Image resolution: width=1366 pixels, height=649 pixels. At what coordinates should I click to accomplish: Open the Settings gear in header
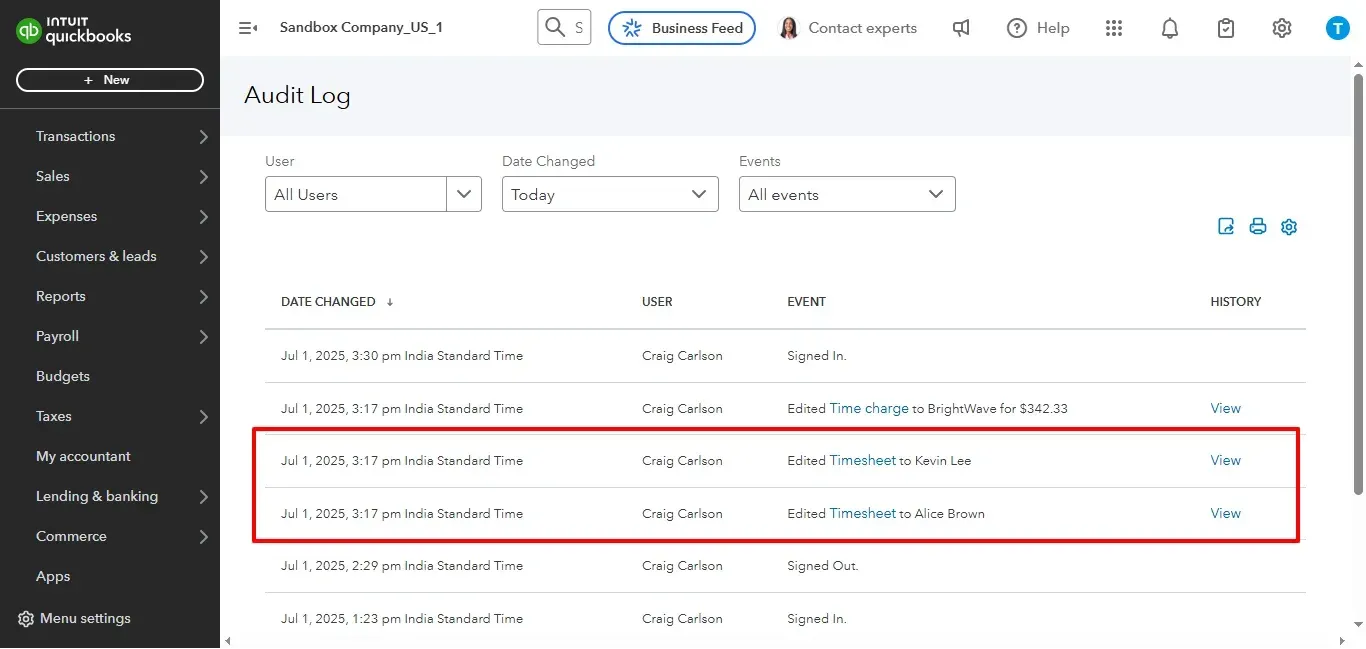(1282, 28)
